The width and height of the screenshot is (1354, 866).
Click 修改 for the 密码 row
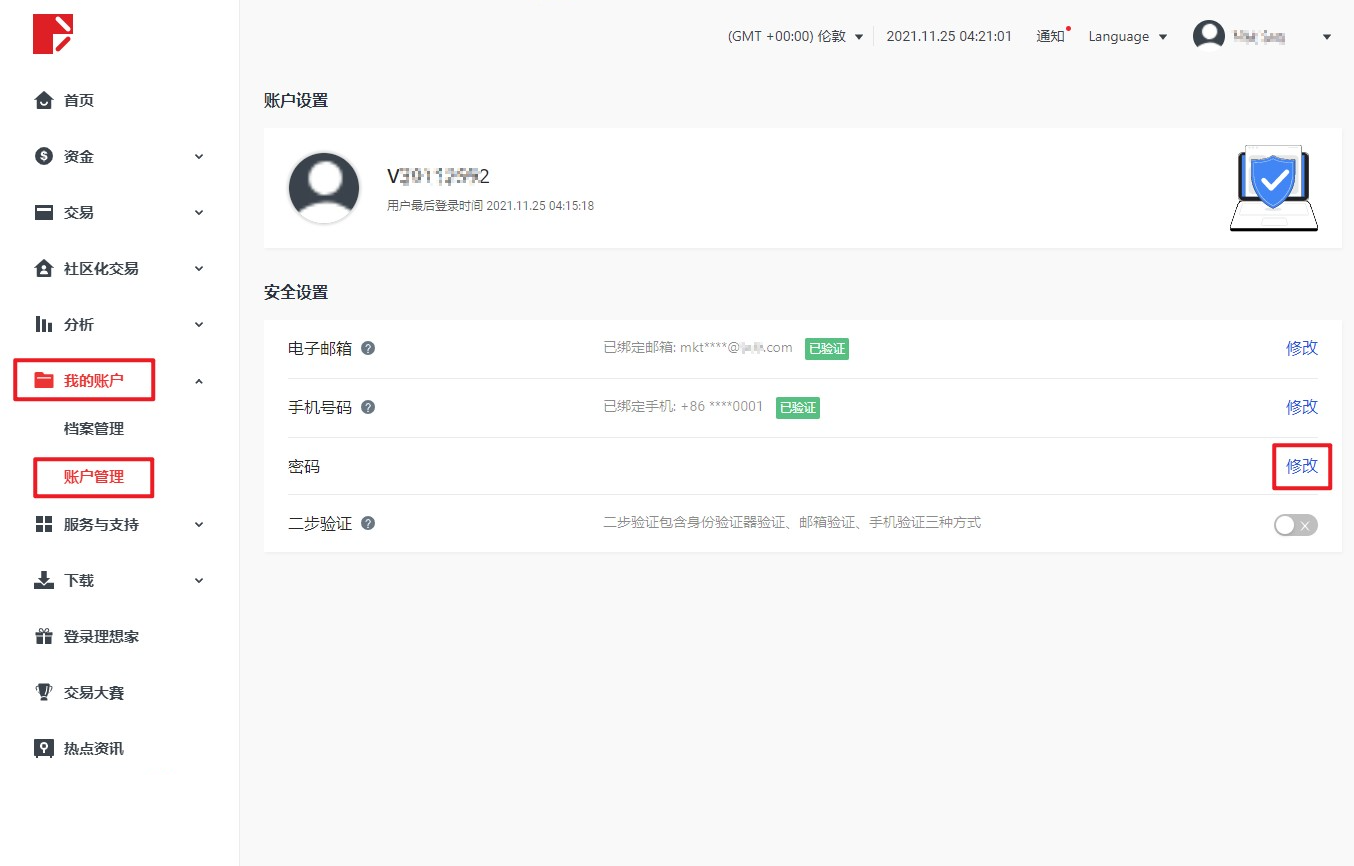1301,466
